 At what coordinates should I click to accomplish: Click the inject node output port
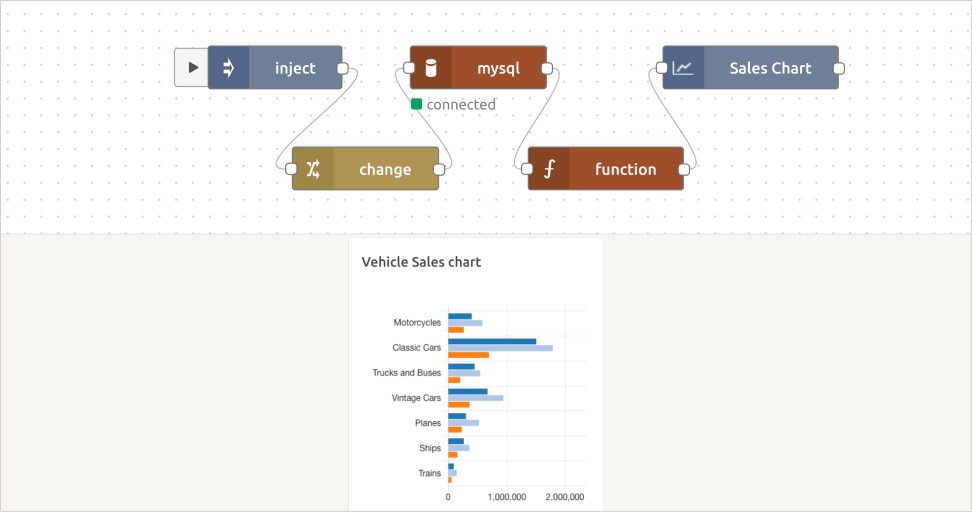342,68
